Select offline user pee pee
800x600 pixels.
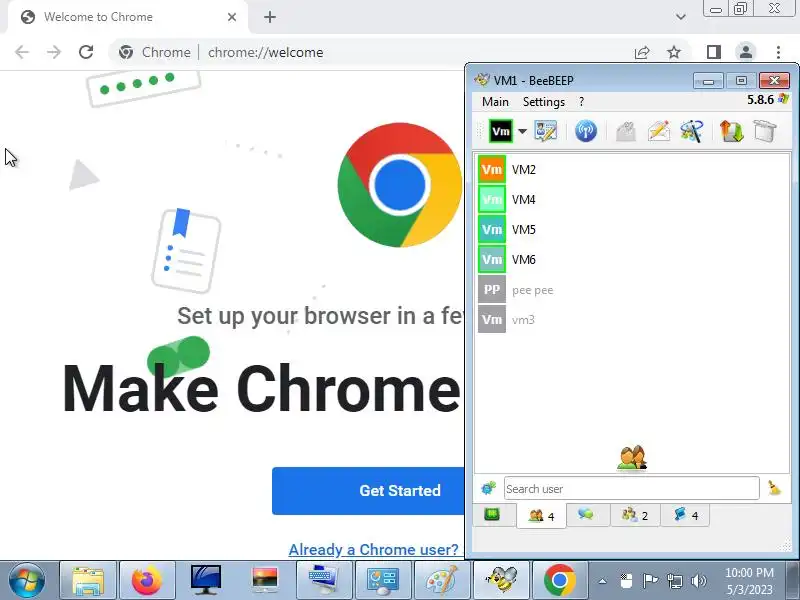tap(633, 290)
